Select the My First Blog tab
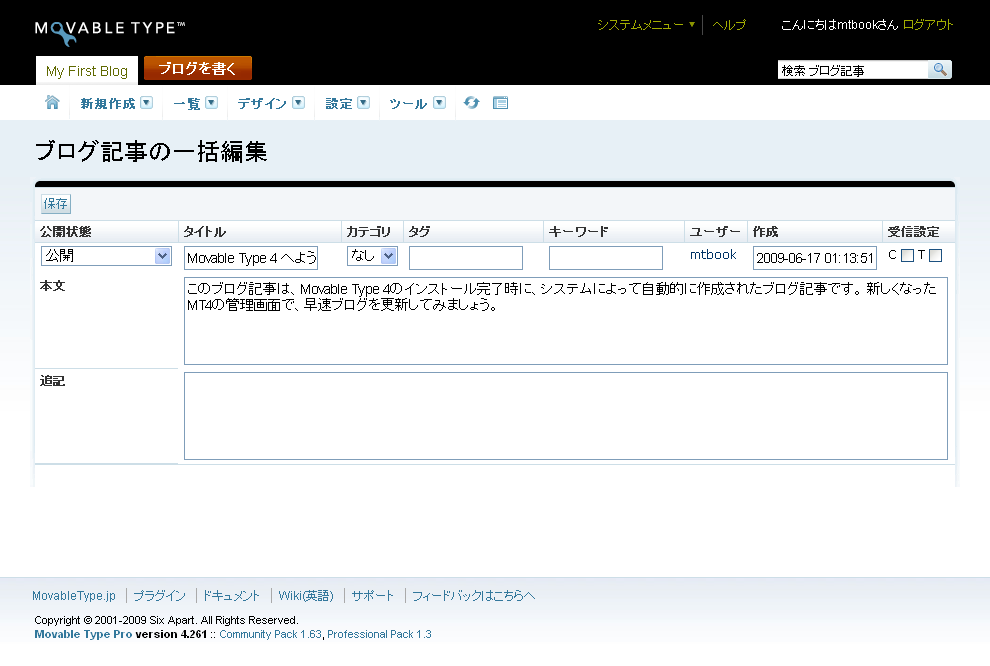This screenshot has width=990, height=666. [87, 71]
